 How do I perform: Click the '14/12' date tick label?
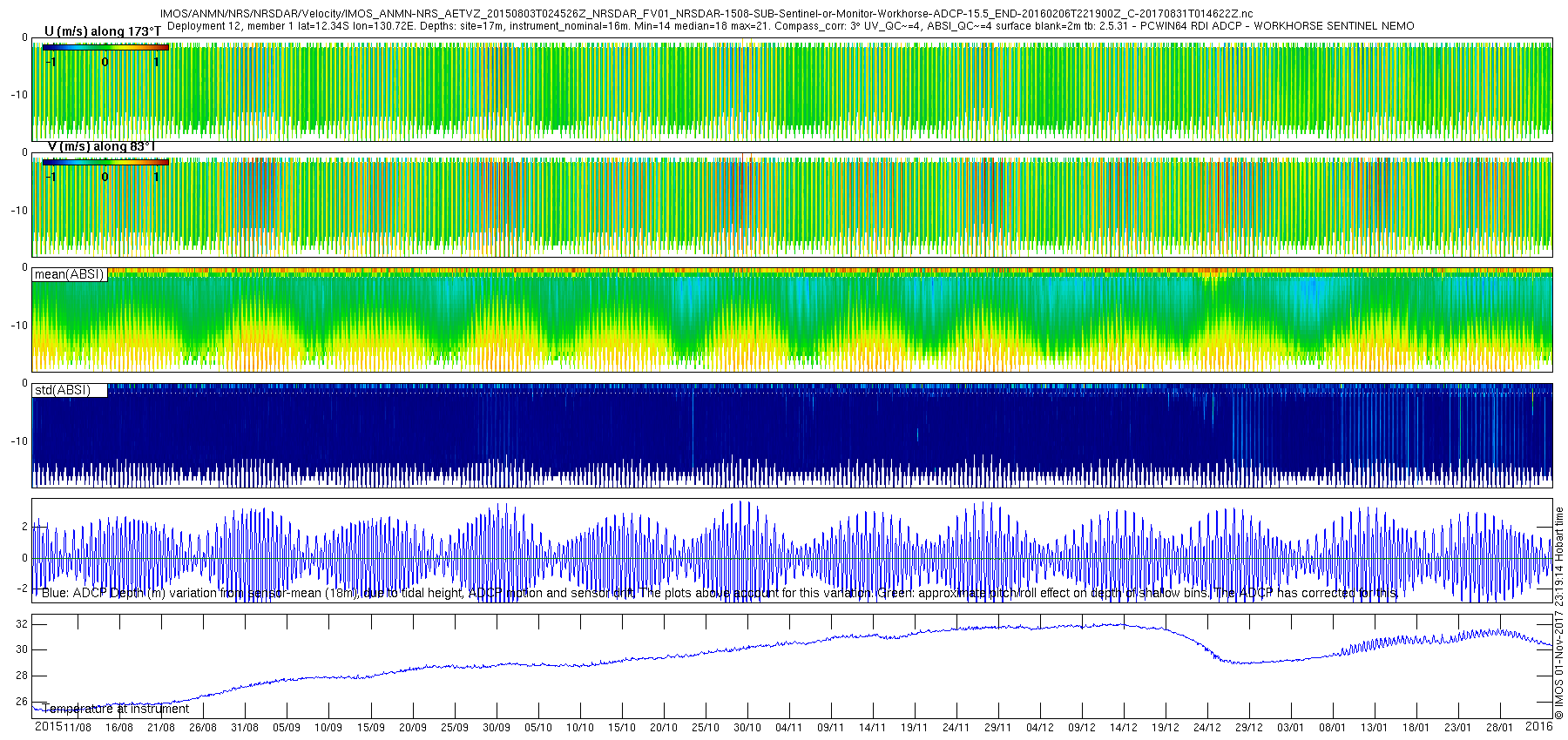click(1123, 728)
